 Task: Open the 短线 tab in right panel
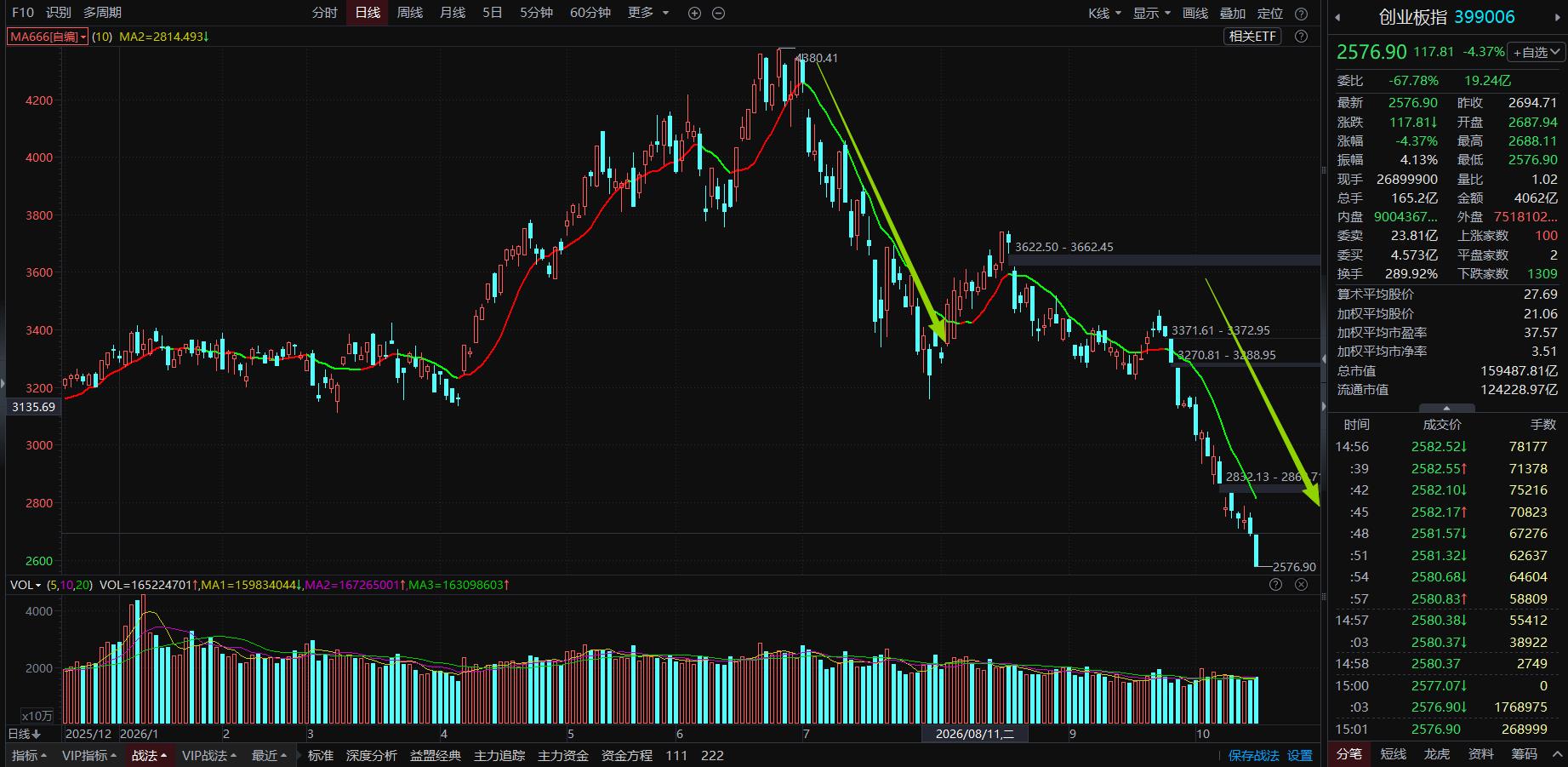coord(1393,753)
